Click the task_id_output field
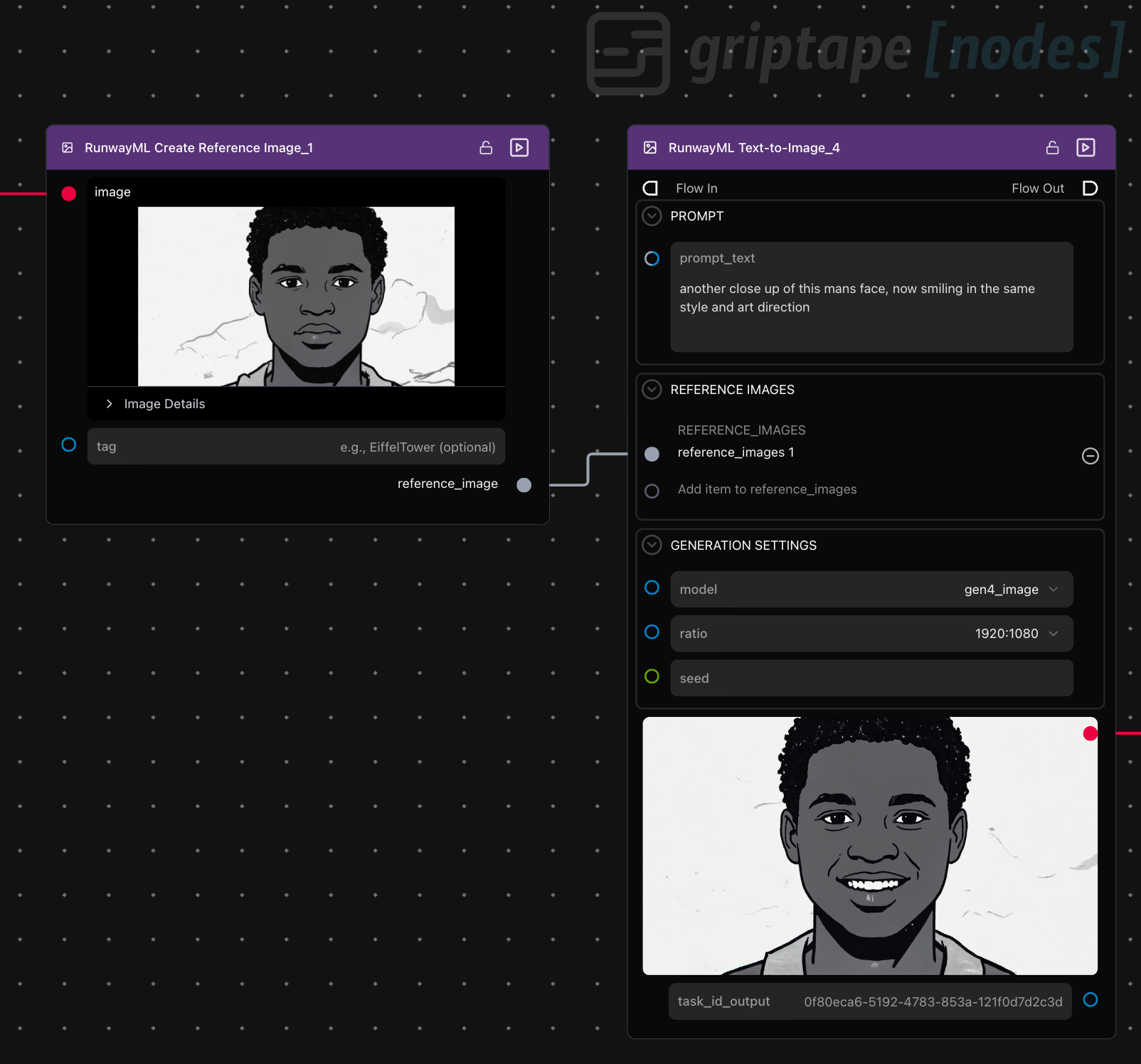Screen dimensions: 1141x1064 click(x=869, y=1001)
